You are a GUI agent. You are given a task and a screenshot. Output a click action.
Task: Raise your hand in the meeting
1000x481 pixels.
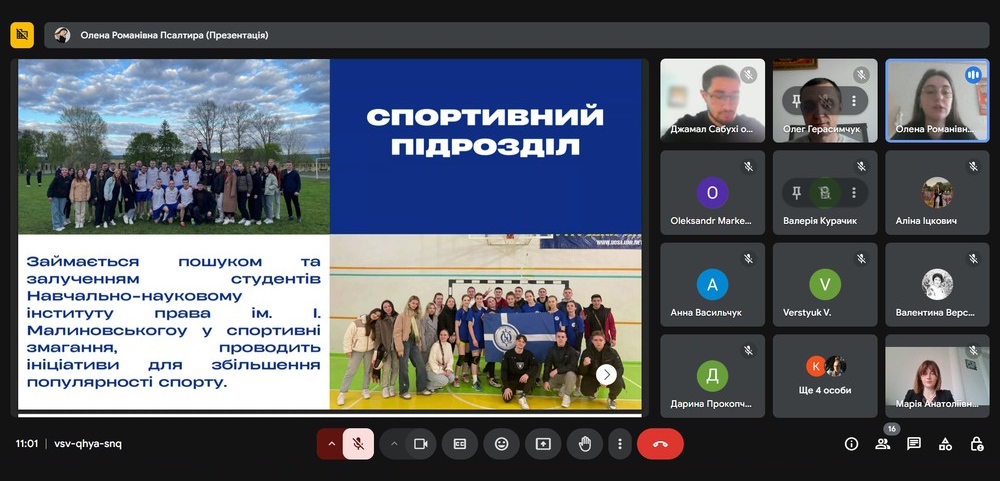tap(584, 444)
